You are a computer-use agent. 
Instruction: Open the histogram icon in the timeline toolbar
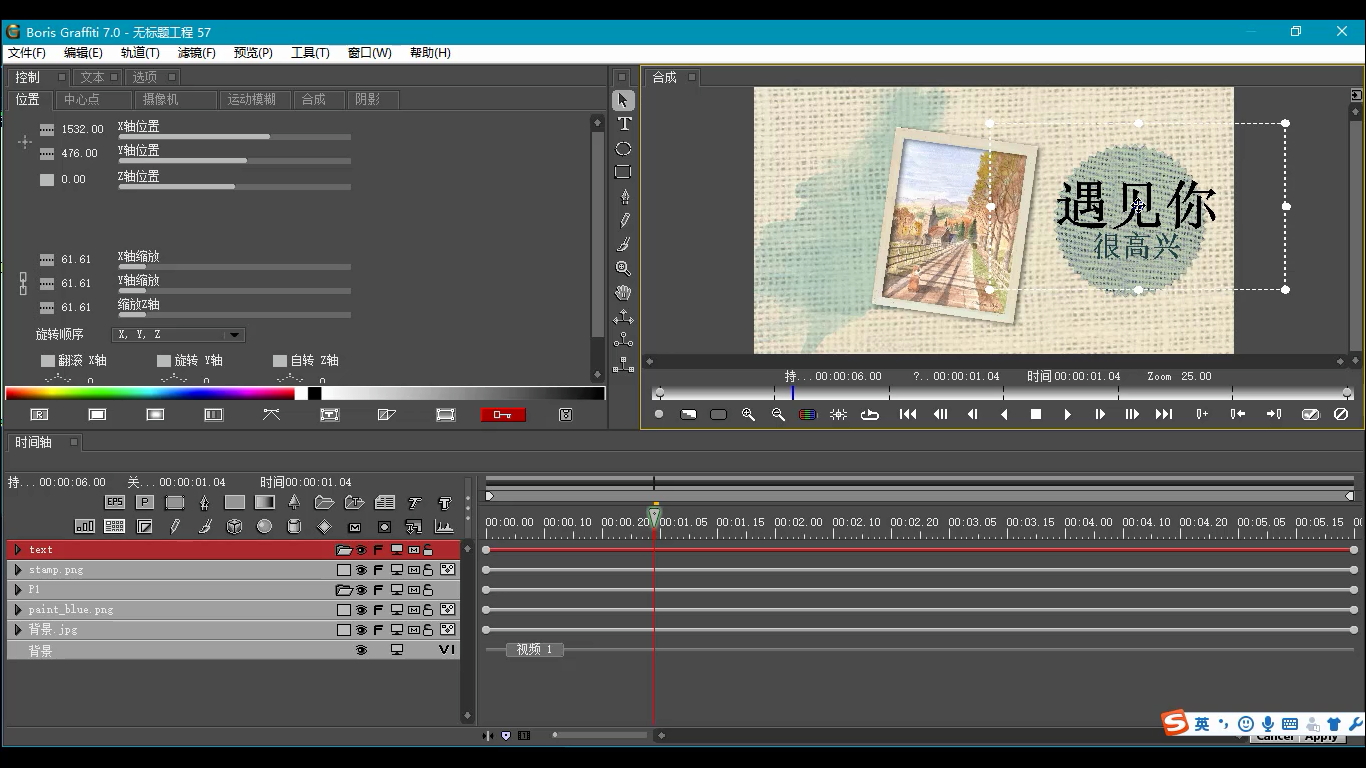pyautogui.click(x=444, y=526)
